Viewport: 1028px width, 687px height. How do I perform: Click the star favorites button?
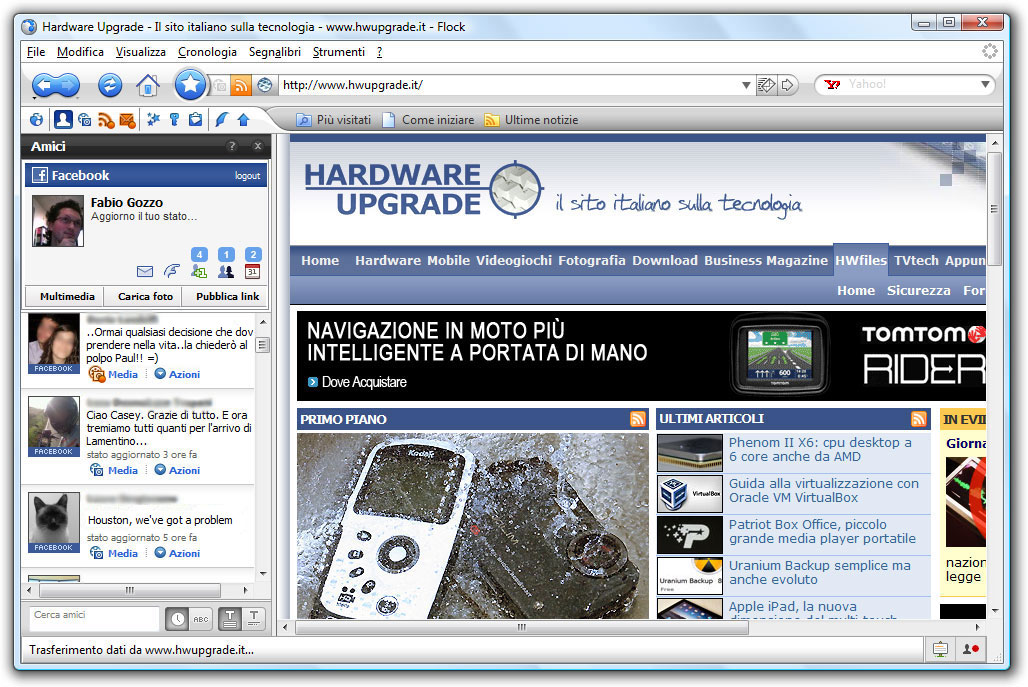(x=189, y=85)
